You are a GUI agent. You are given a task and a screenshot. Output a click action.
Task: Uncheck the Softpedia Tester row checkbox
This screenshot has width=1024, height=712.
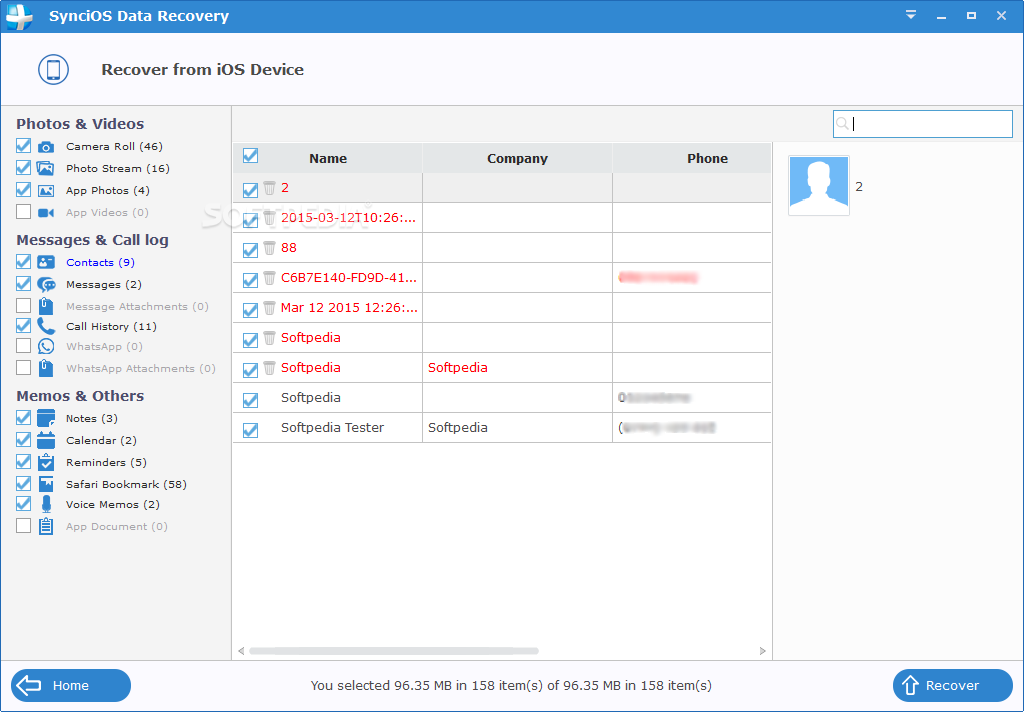click(x=250, y=430)
